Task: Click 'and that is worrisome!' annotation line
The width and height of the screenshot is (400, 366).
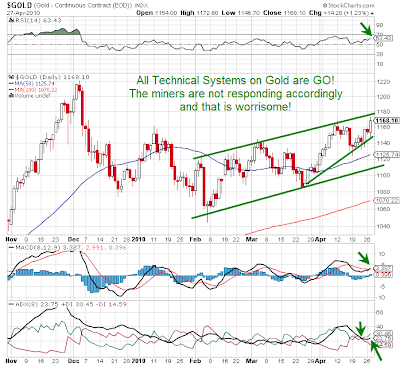Action: 235,107
